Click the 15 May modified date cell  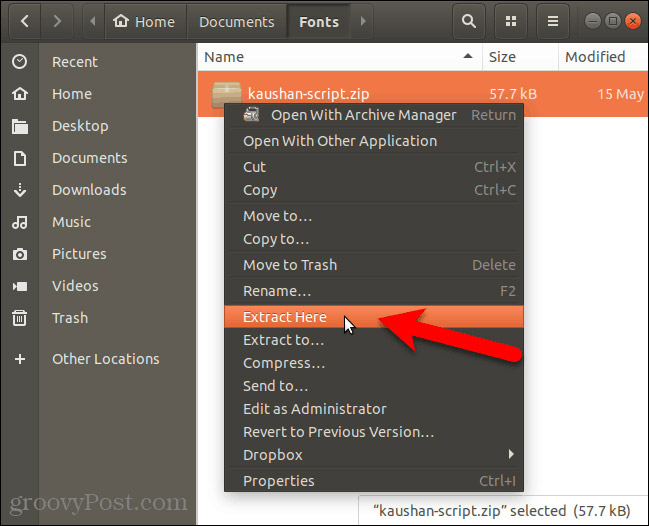click(620, 94)
